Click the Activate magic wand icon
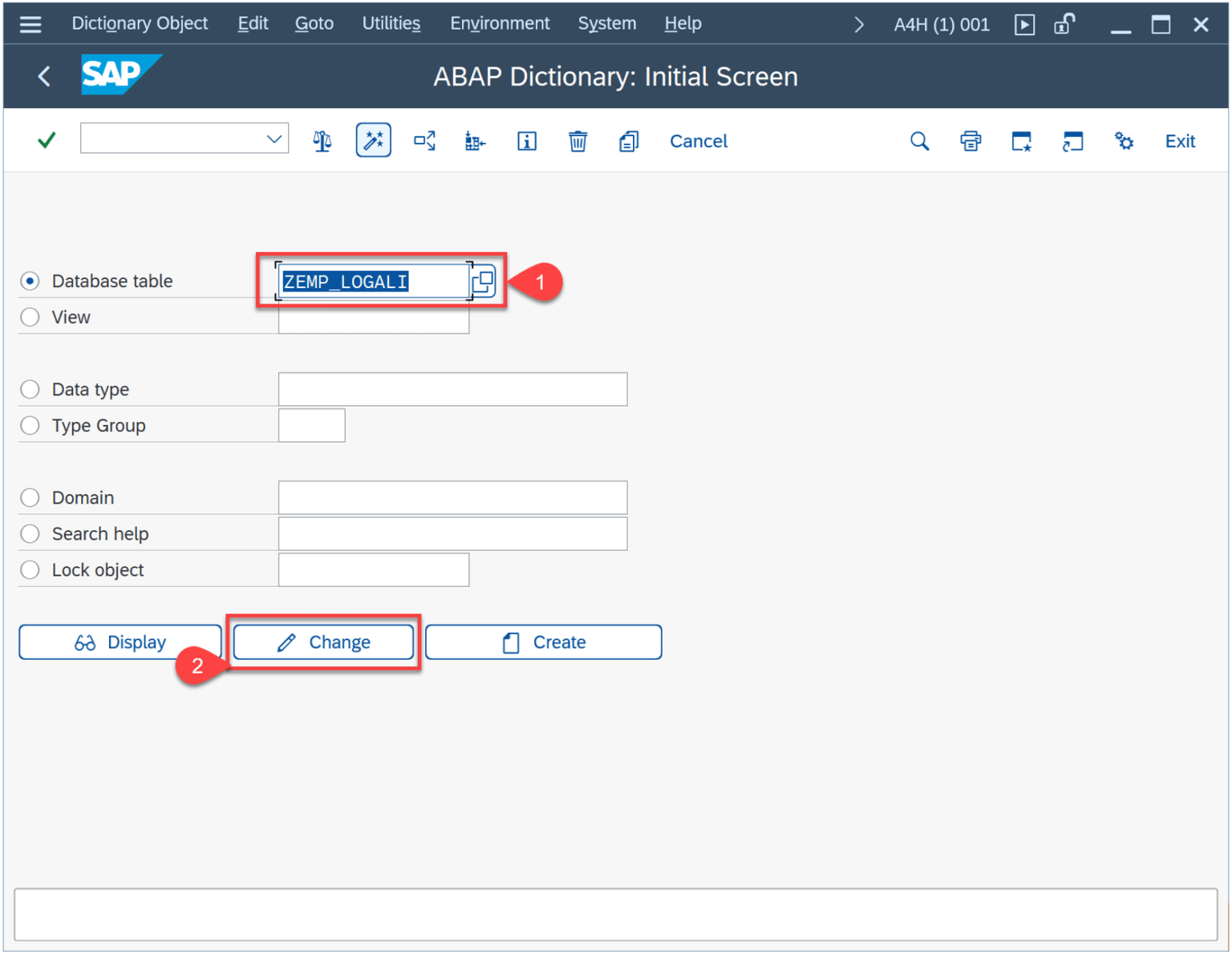 [x=373, y=141]
